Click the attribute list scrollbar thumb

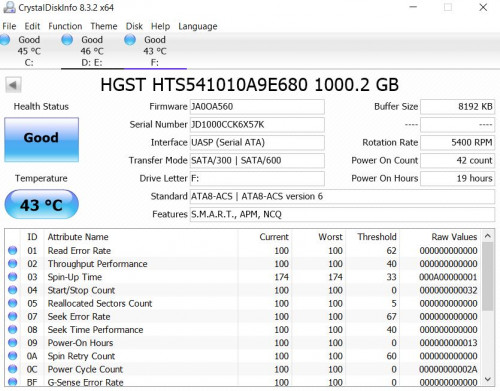[x=488, y=276]
